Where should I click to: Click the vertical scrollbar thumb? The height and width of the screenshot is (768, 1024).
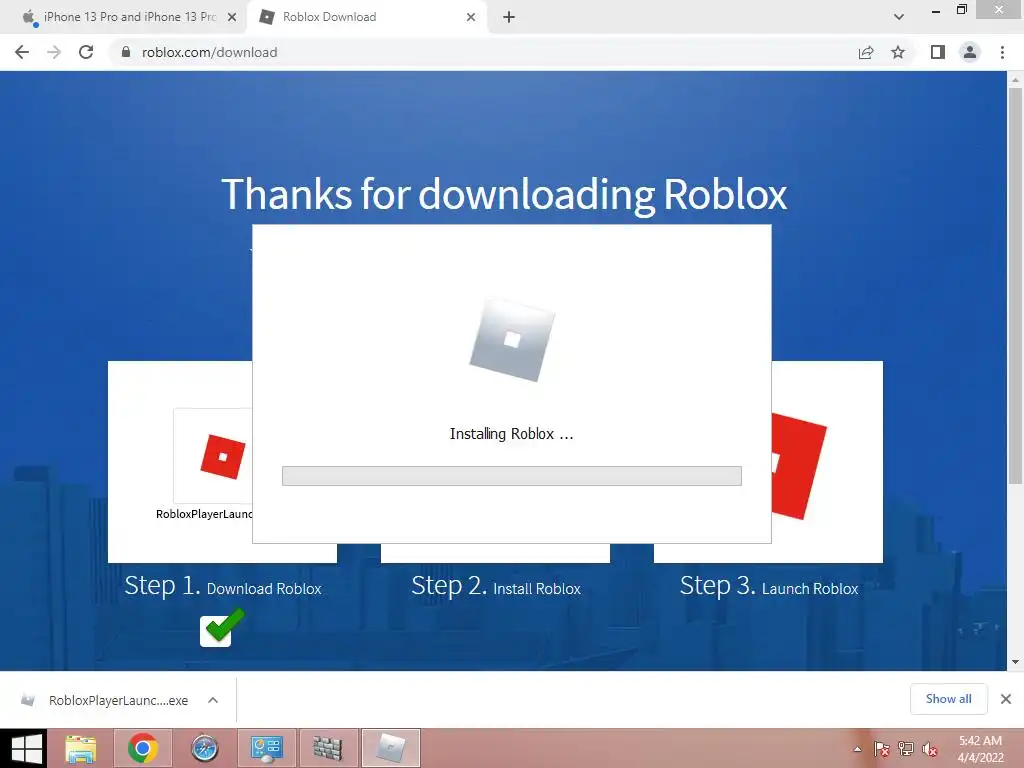[1015, 286]
